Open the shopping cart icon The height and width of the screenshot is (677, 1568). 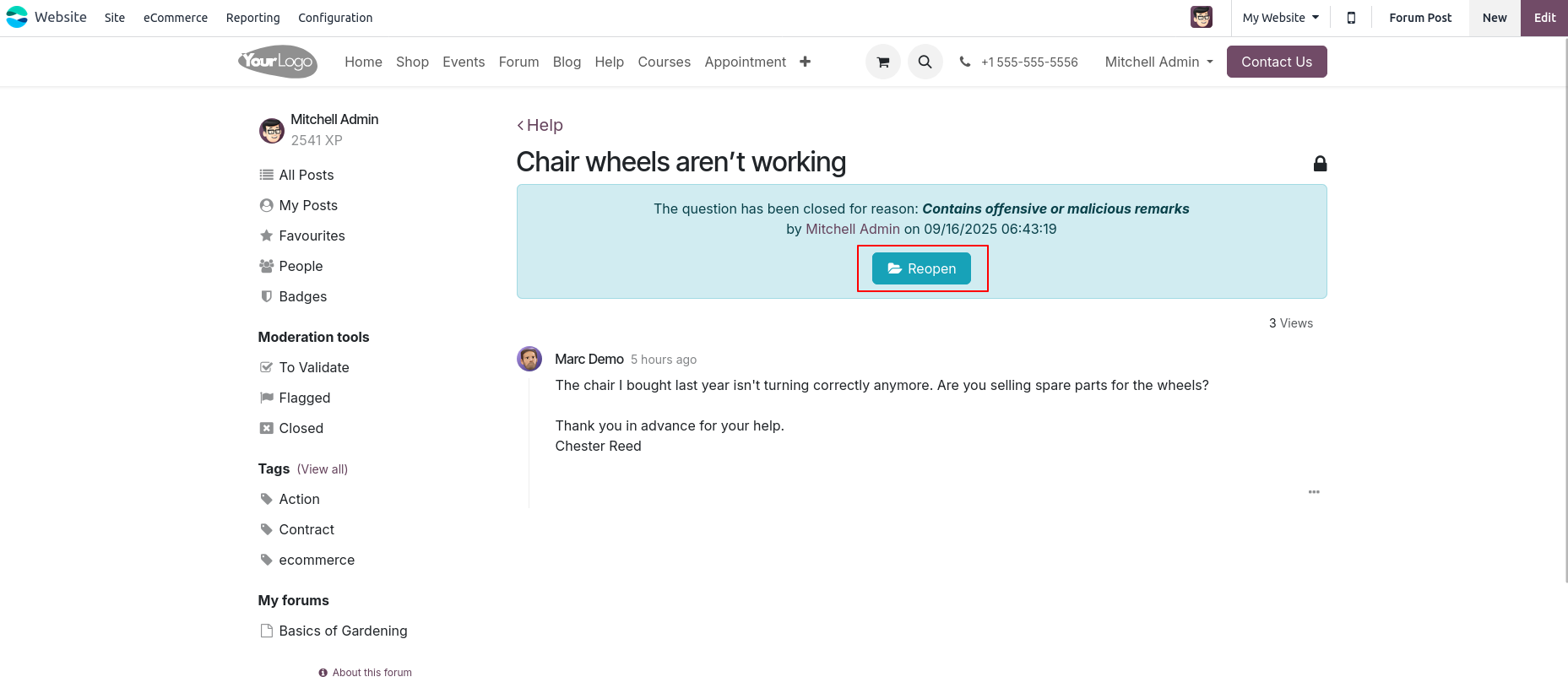click(882, 62)
